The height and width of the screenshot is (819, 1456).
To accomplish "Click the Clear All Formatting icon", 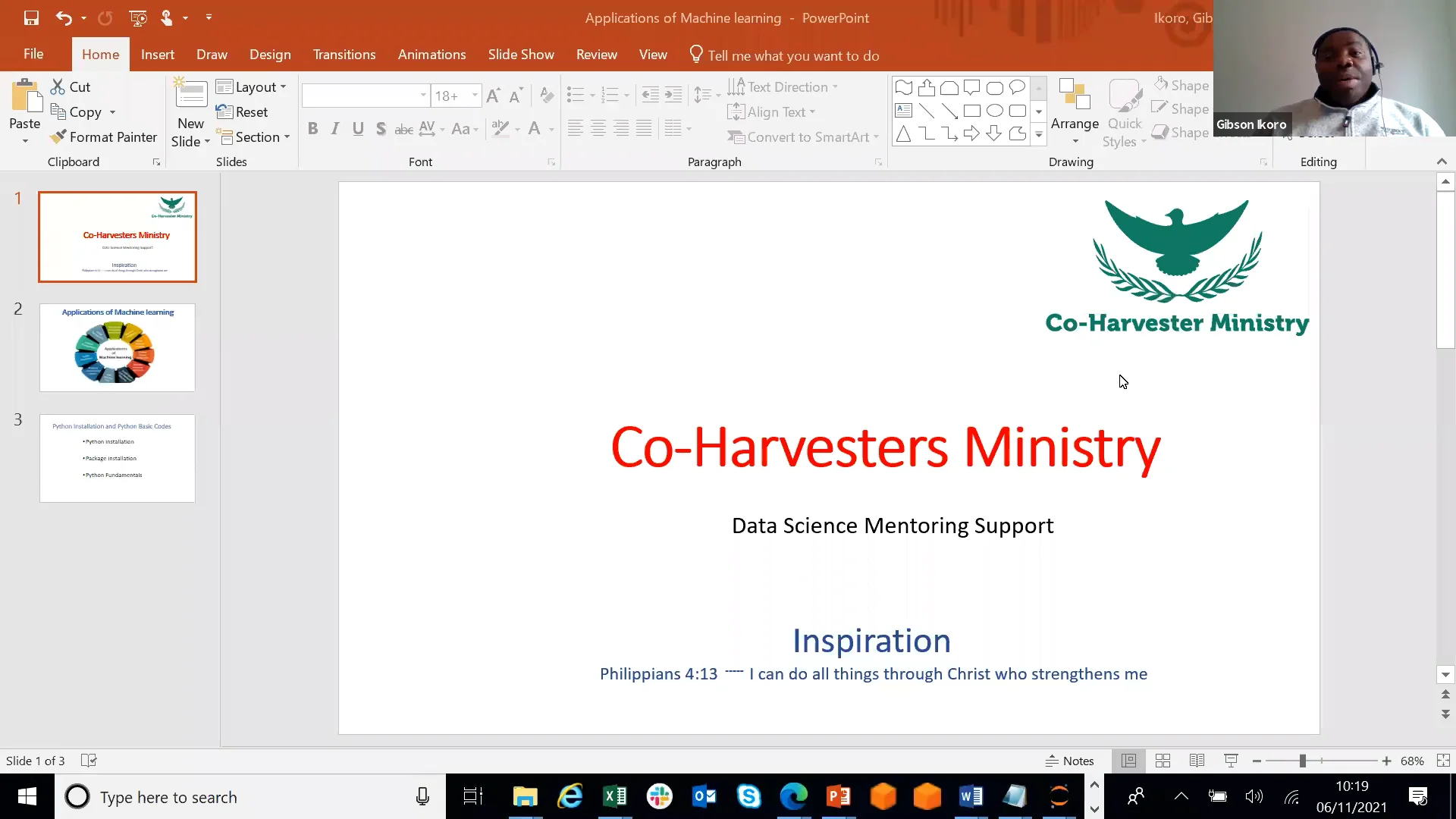I will pos(547,96).
